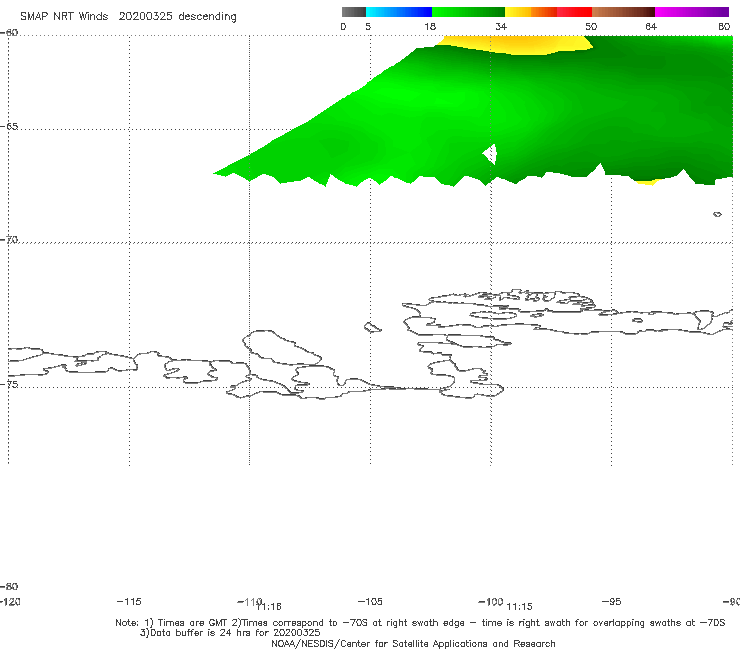Click the latitude label '-65'
The width and height of the screenshot is (740, 650).
(9, 127)
